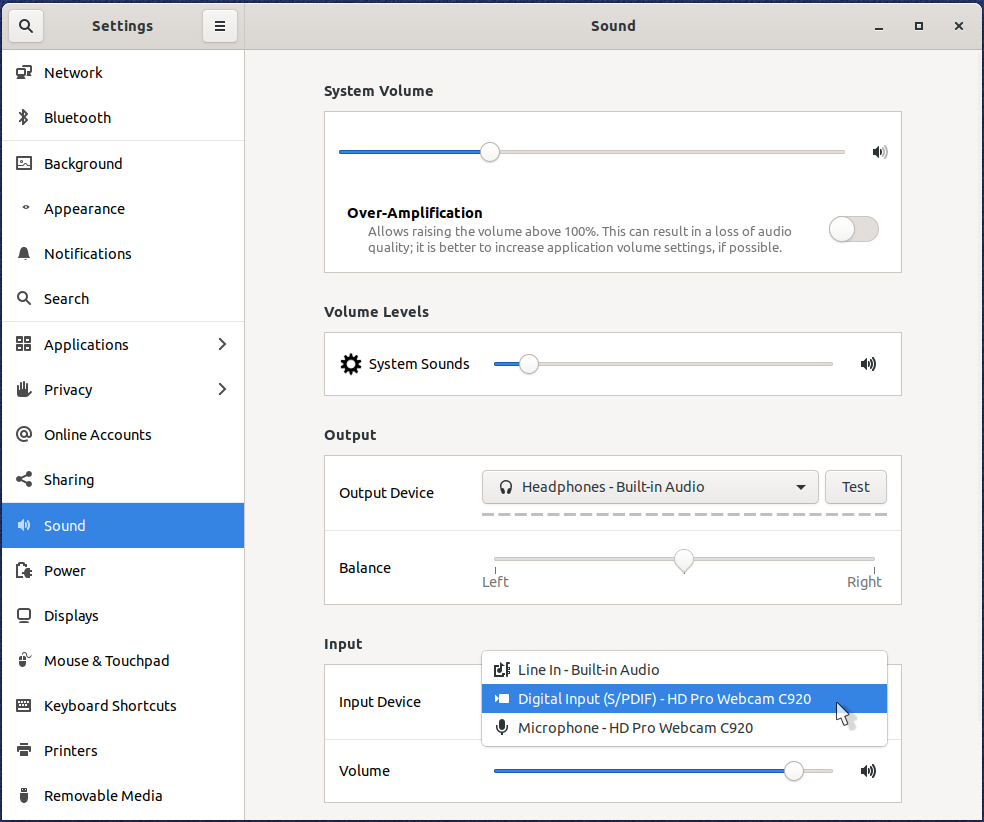Center the Balance slider handle
This screenshot has width=984, height=822.
pyautogui.click(x=684, y=560)
